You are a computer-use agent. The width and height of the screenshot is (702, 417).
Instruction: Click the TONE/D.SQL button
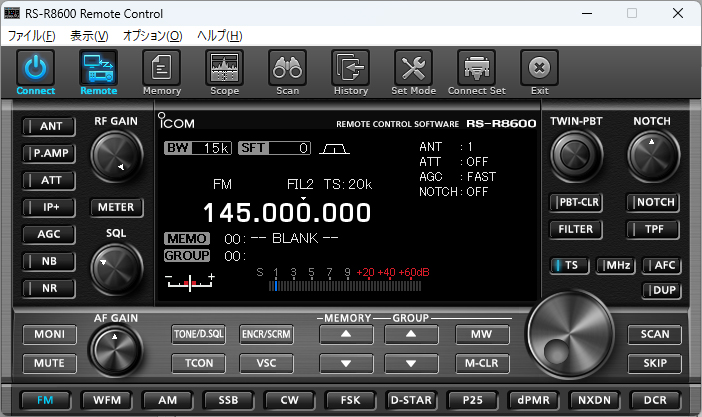pyautogui.click(x=199, y=334)
